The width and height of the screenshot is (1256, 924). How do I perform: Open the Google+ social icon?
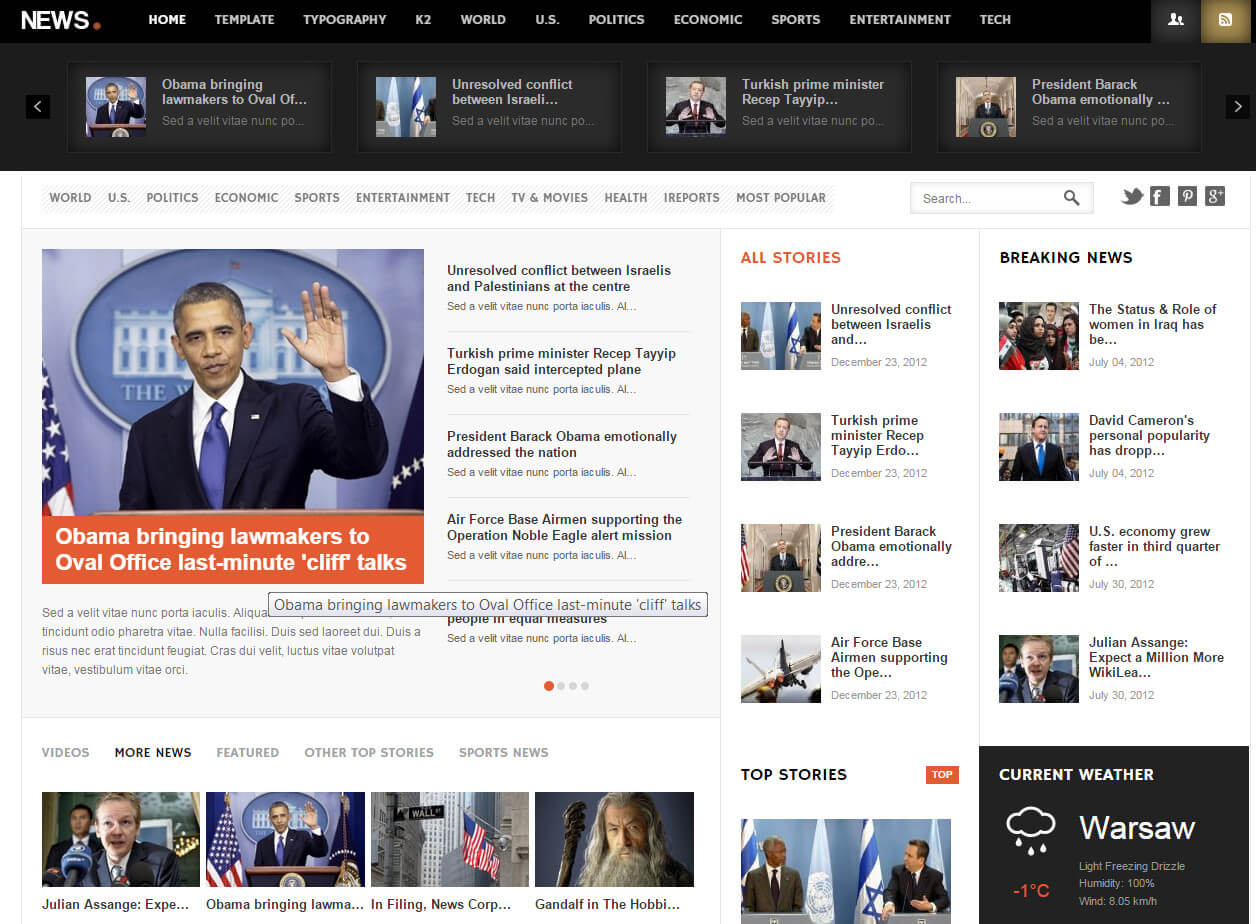tap(1215, 197)
